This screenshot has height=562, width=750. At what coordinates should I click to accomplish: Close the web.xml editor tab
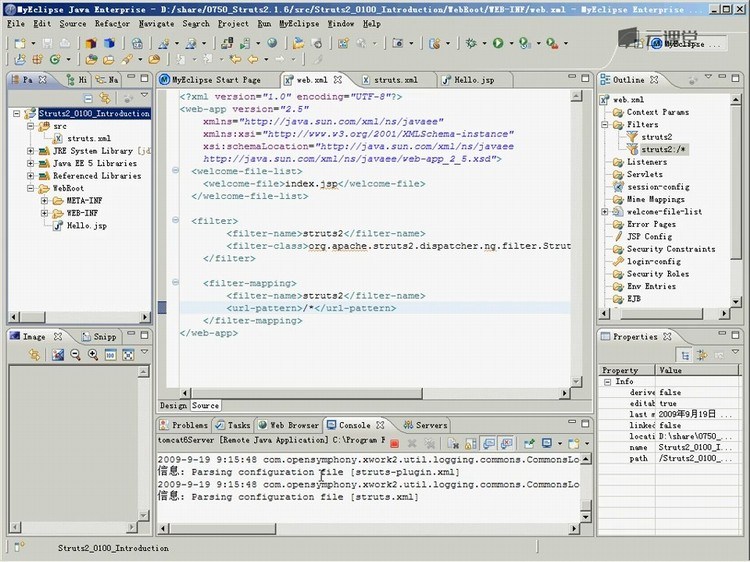[x=338, y=79]
